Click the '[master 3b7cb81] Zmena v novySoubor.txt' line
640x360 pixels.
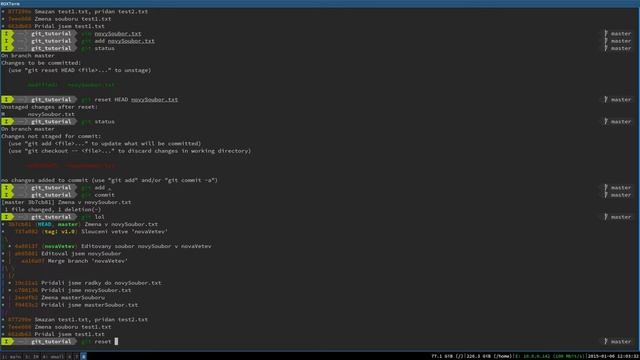coord(66,202)
